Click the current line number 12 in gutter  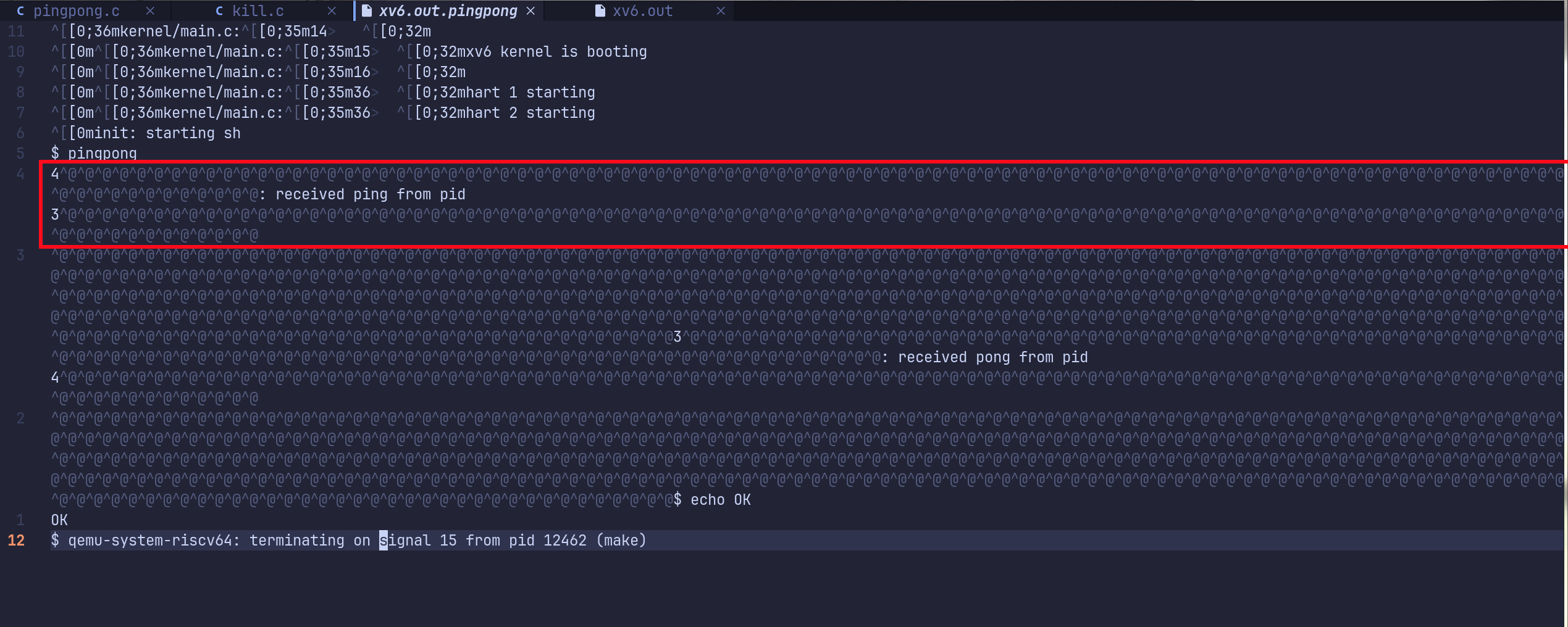coord(16,541)
